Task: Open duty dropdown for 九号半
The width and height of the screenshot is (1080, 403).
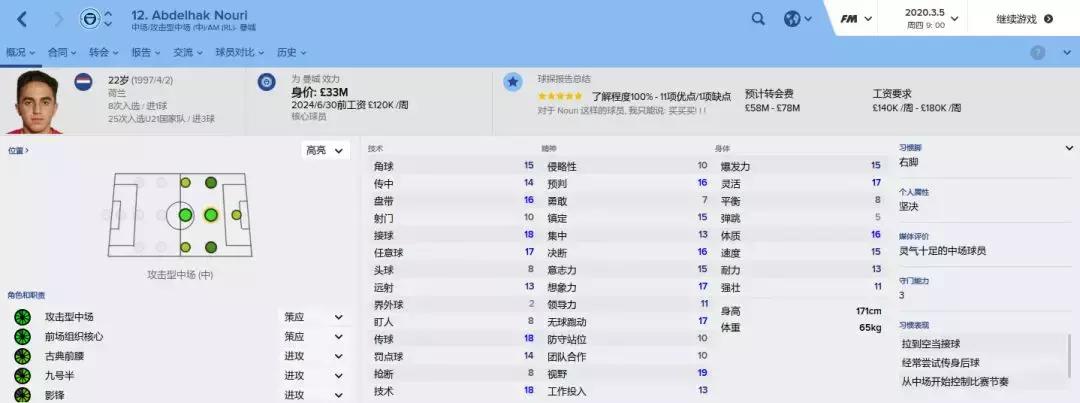Action: [x=314, y=375]
